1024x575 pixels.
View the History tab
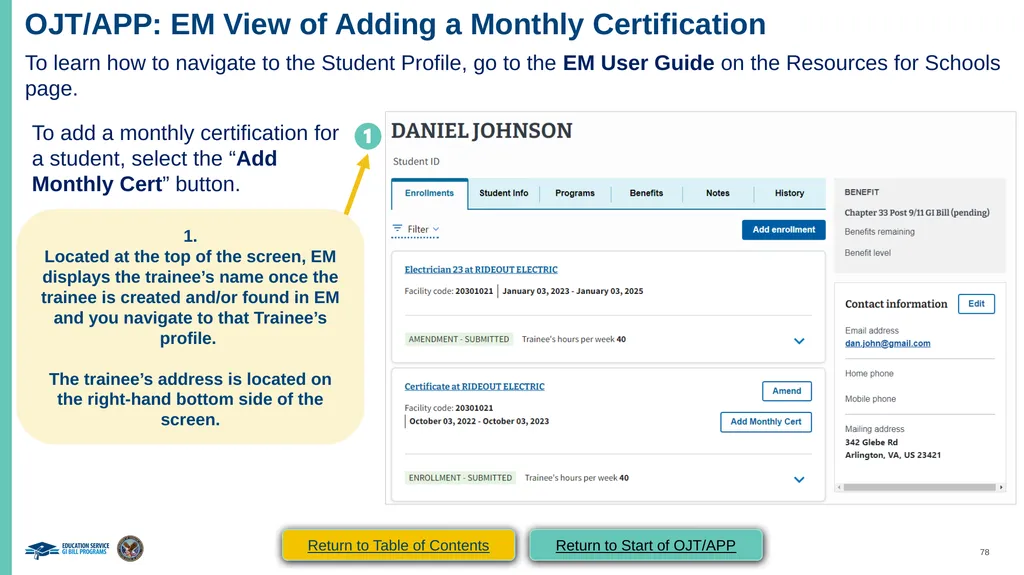click(x=790, y=193)
